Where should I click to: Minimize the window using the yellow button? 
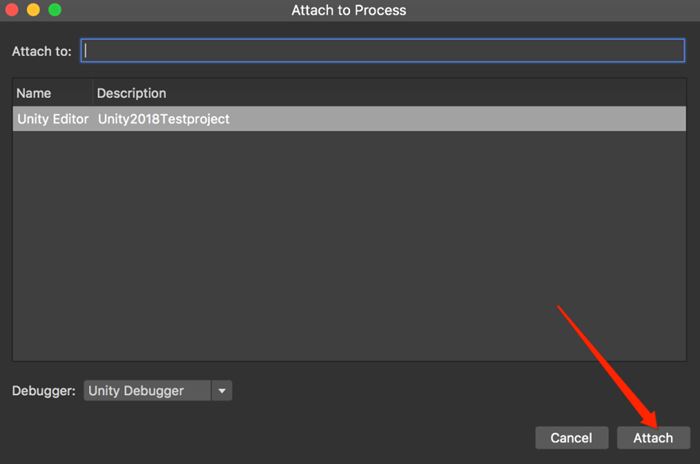(x=33, y=10)
